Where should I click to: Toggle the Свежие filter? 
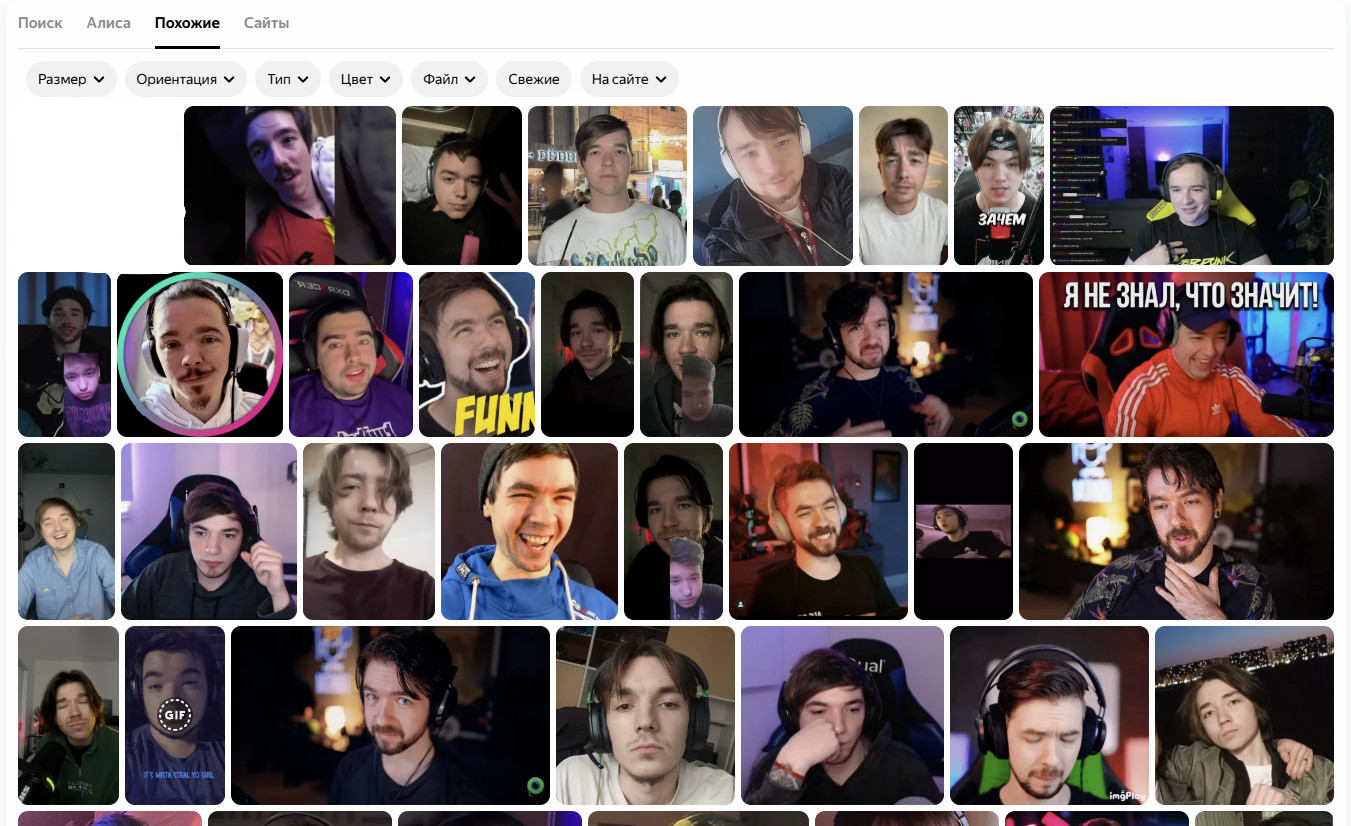[x=534, y=79]
